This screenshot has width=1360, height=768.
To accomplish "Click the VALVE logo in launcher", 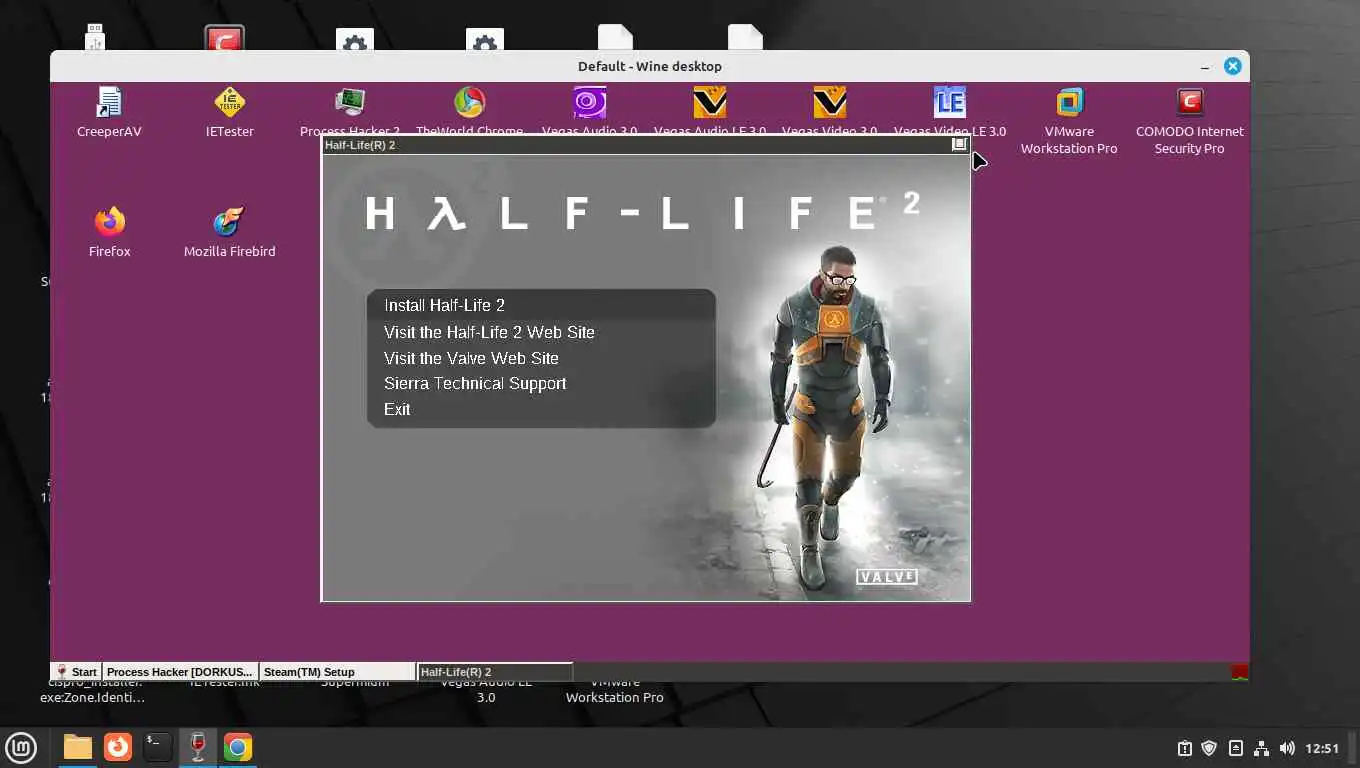I will 887,577.
